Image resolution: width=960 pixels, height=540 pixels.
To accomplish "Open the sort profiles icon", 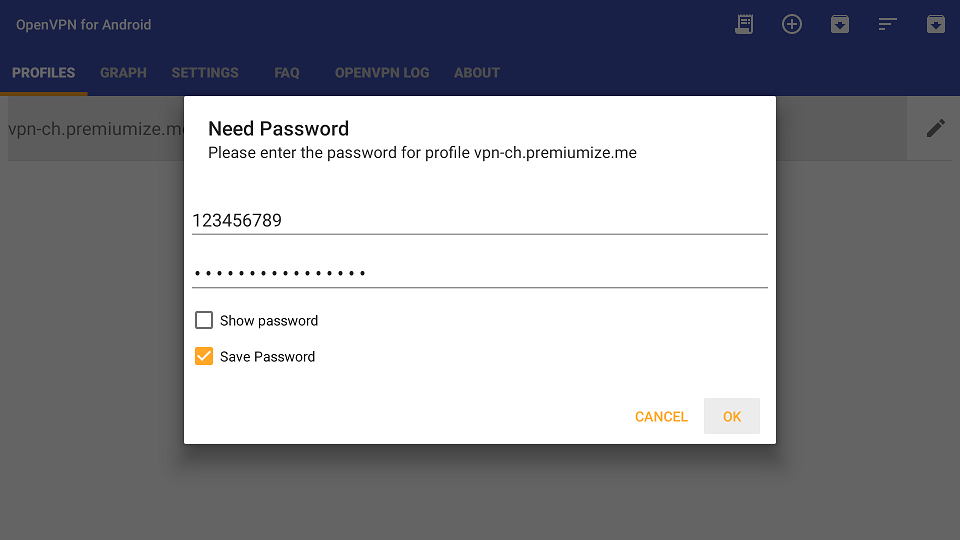I will point(887,24).
